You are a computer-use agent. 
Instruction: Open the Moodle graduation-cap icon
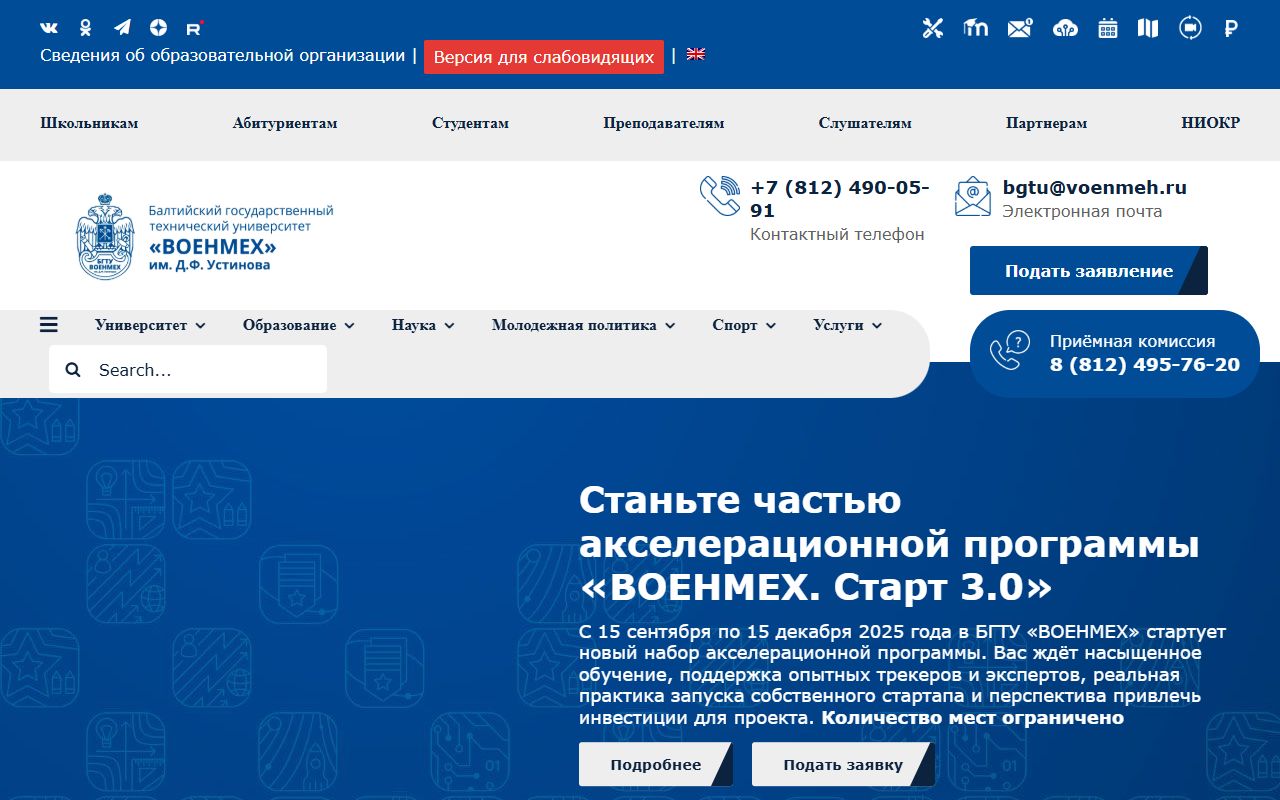point(976,28)
